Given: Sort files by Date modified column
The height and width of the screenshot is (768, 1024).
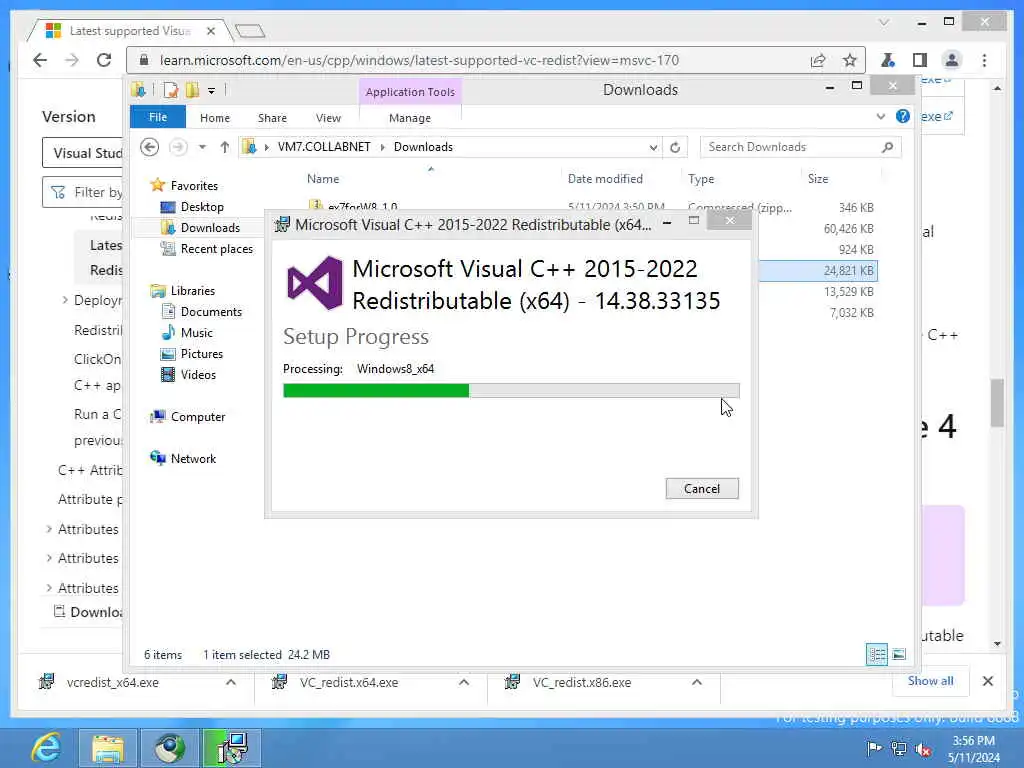Looking at the screenshot, I should 605,179.
